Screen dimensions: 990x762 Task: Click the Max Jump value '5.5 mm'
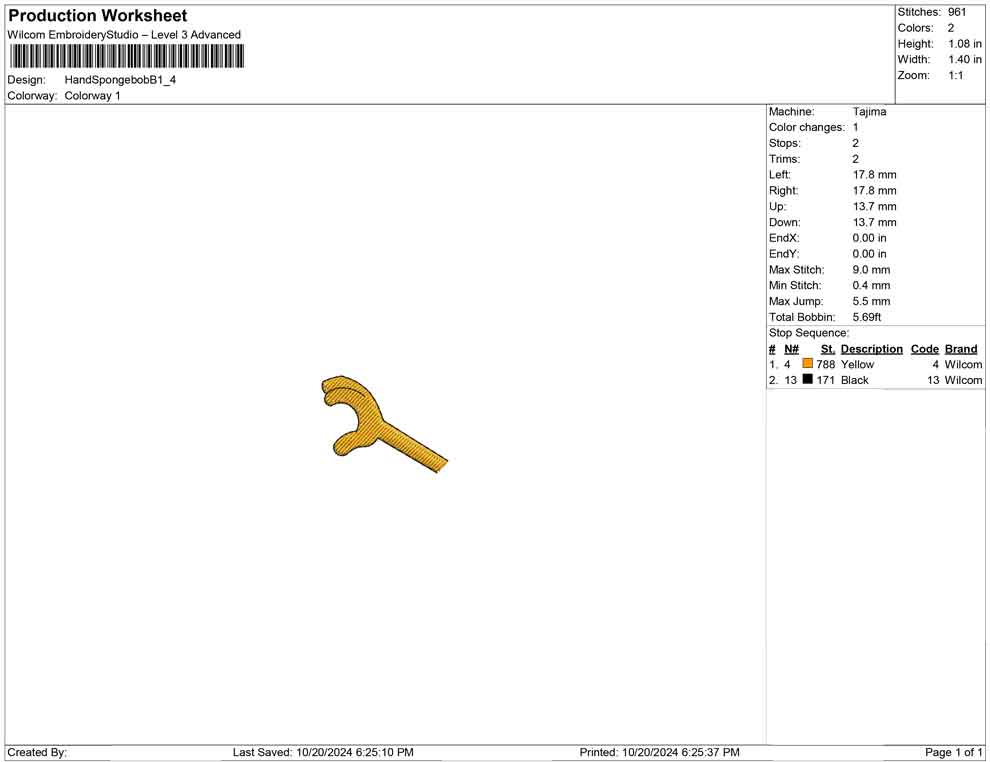point(871,301)
